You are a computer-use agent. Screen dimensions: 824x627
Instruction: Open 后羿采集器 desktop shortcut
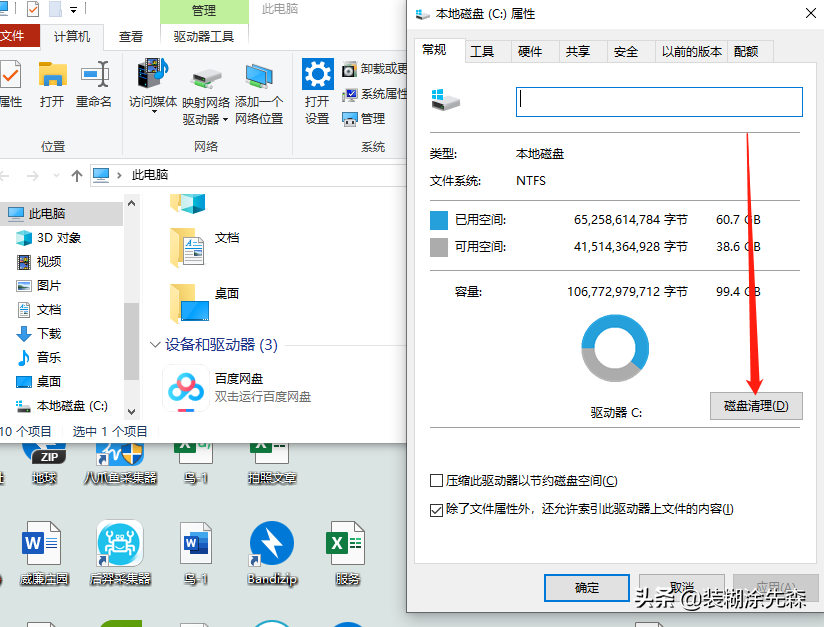coord(120,543)
